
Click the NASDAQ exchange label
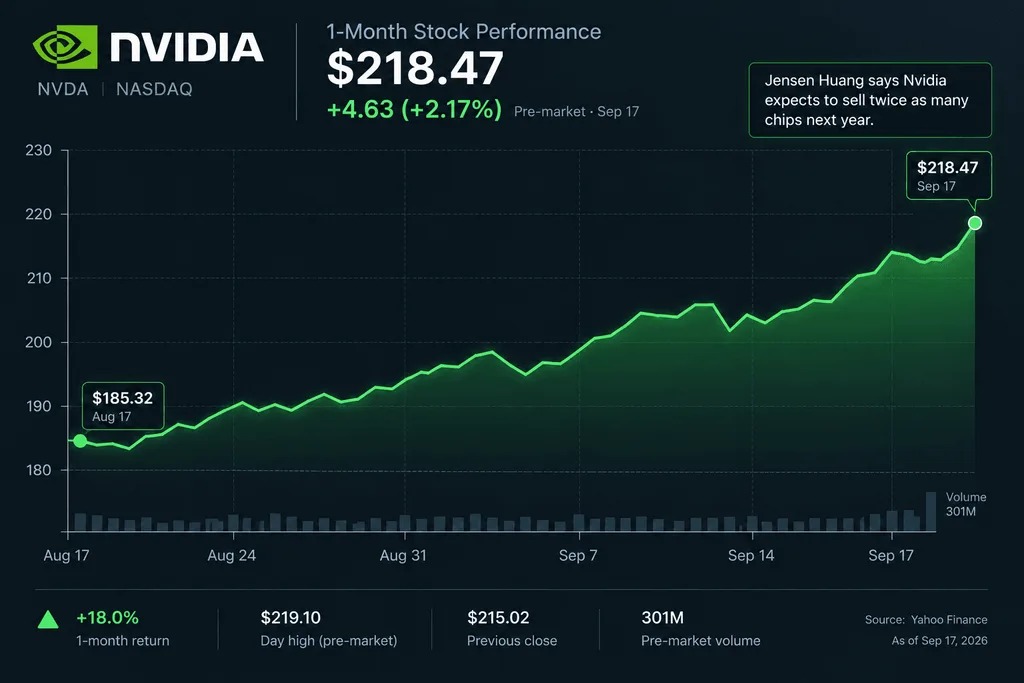pos(154,89)
